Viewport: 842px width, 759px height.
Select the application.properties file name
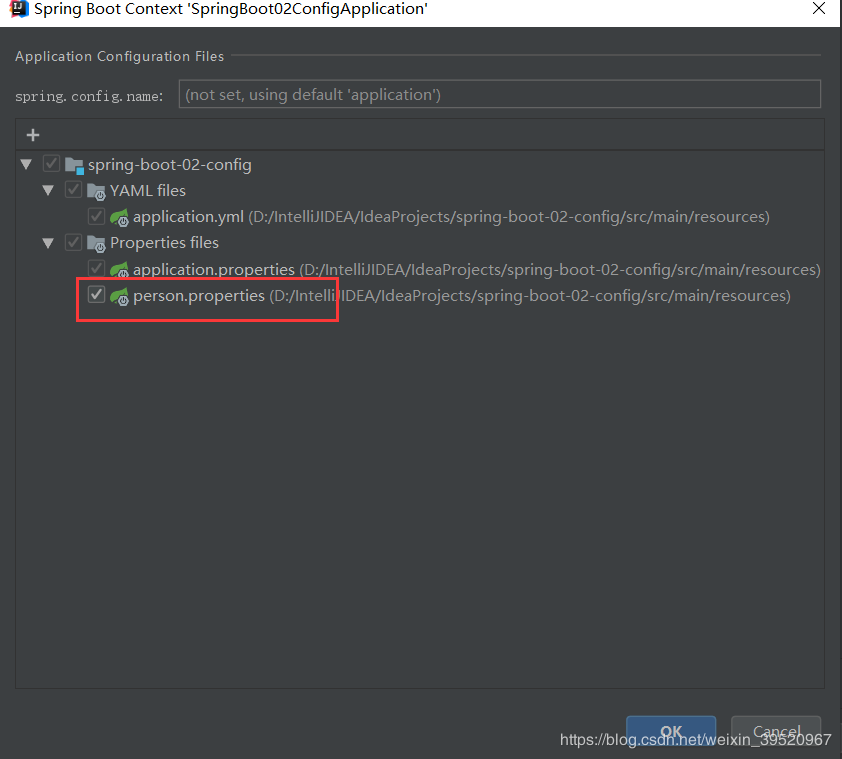(x=214, y=269)
